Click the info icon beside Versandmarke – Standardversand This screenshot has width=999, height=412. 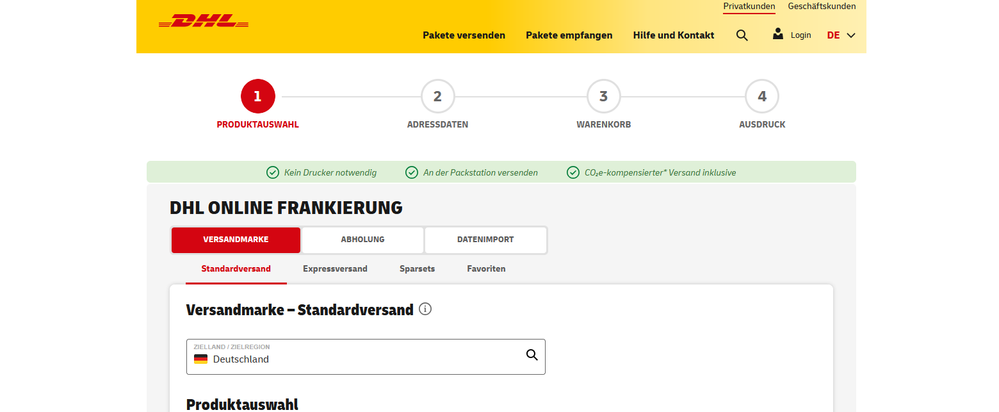pyautogui.click(x=425, y=310)
